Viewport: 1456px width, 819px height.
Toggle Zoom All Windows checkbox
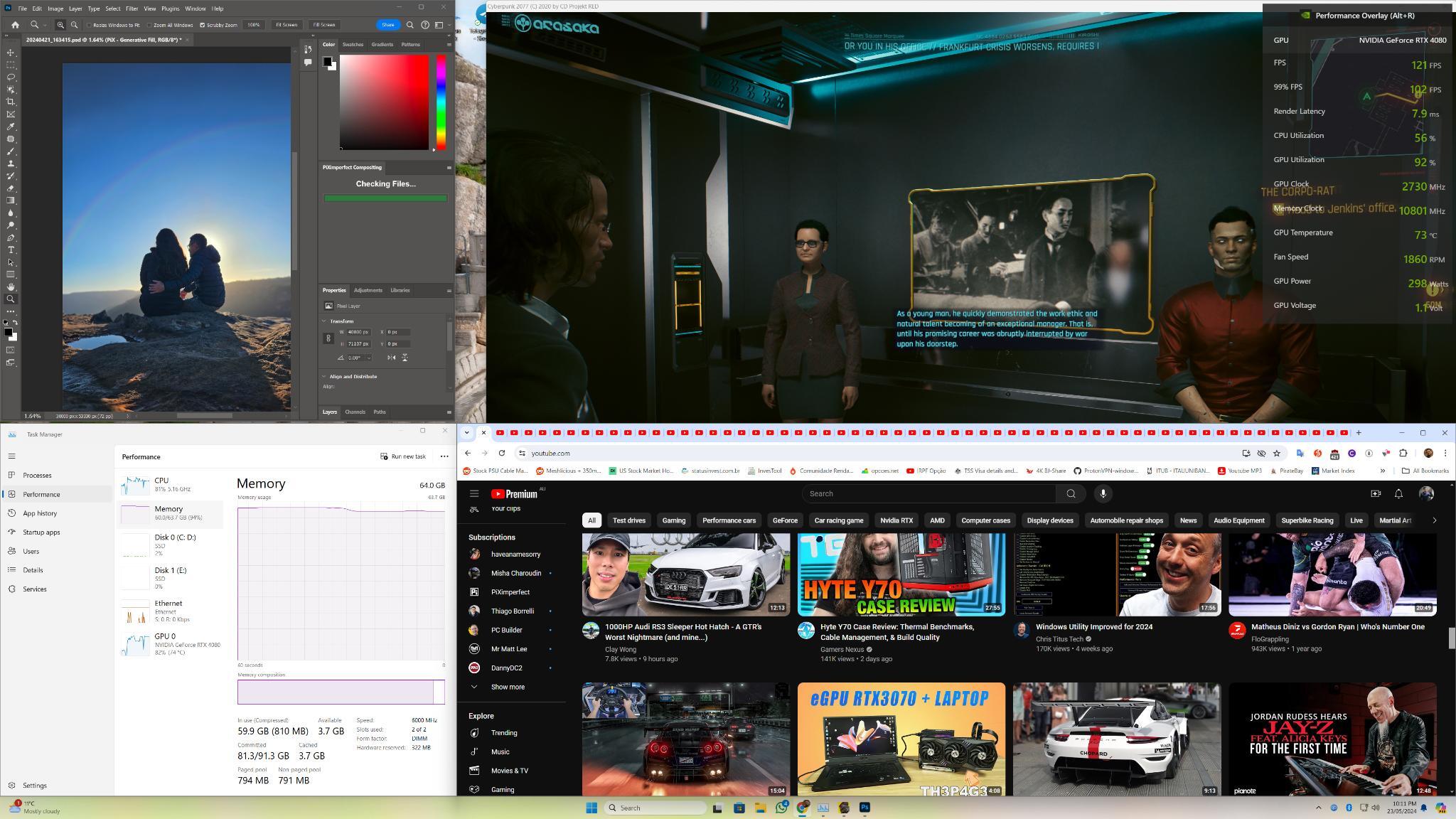(x=149, y=25)
